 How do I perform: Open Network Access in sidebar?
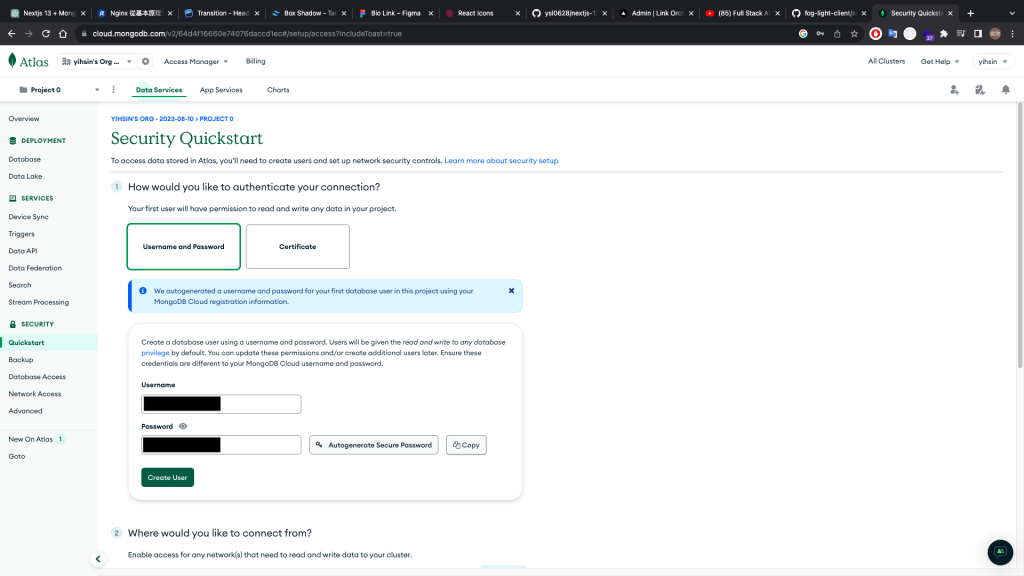coord(35,394)
